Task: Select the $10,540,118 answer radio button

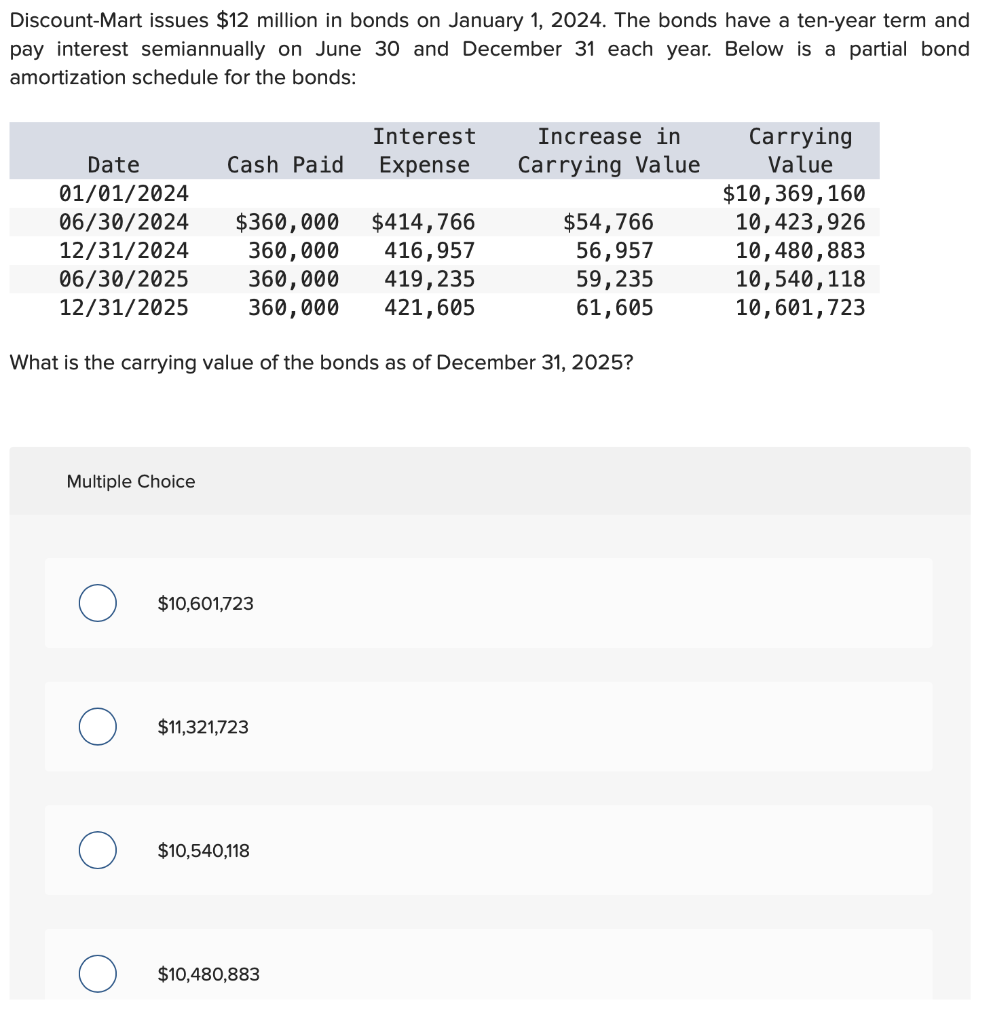Action: click(97, 850)
